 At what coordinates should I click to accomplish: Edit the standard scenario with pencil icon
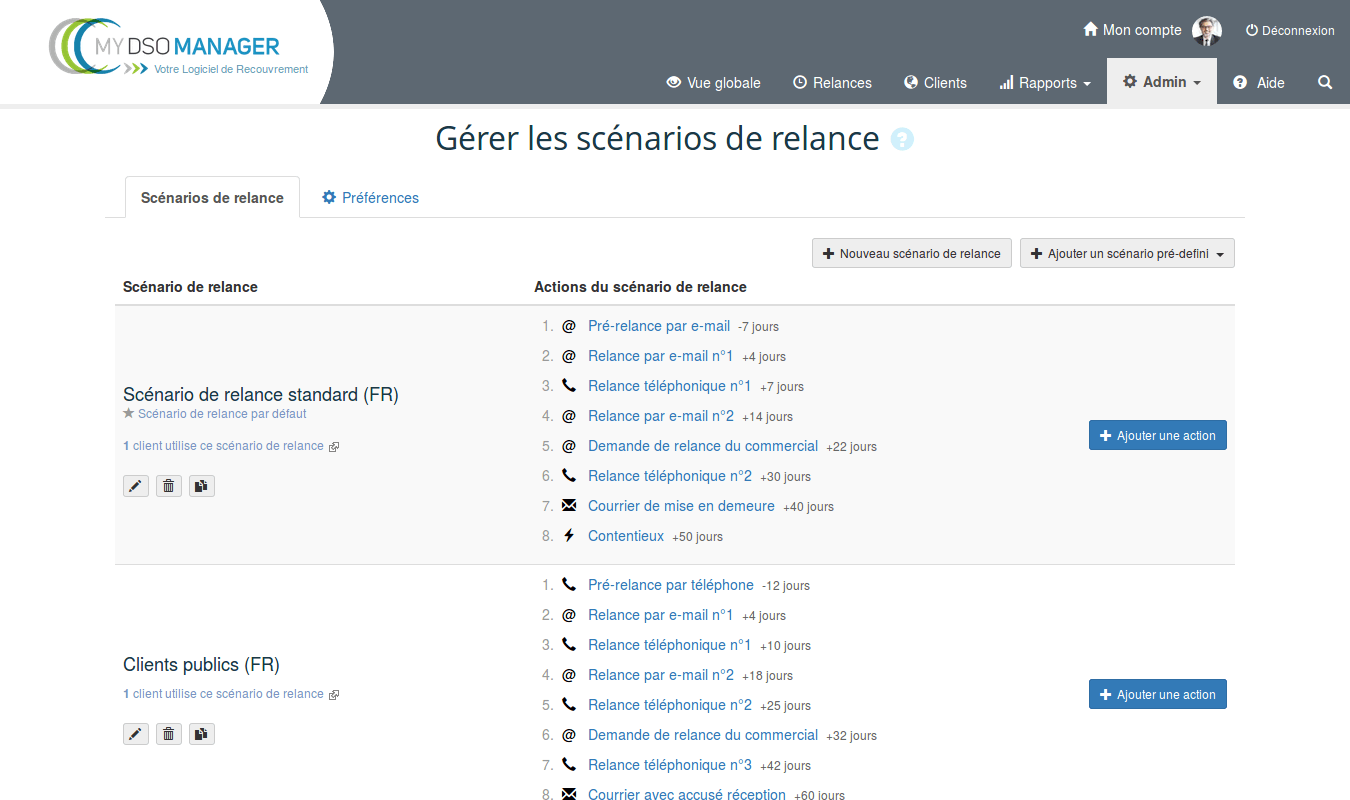136,486
